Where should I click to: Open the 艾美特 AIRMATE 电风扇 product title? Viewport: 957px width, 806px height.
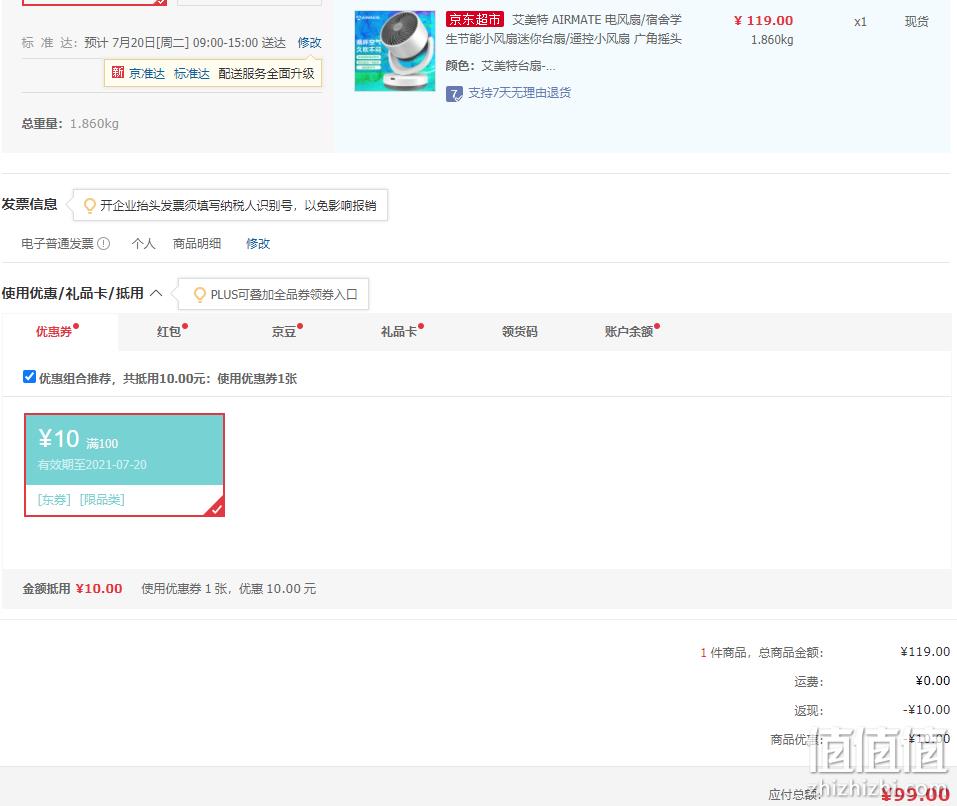click(x=563, y=29)
